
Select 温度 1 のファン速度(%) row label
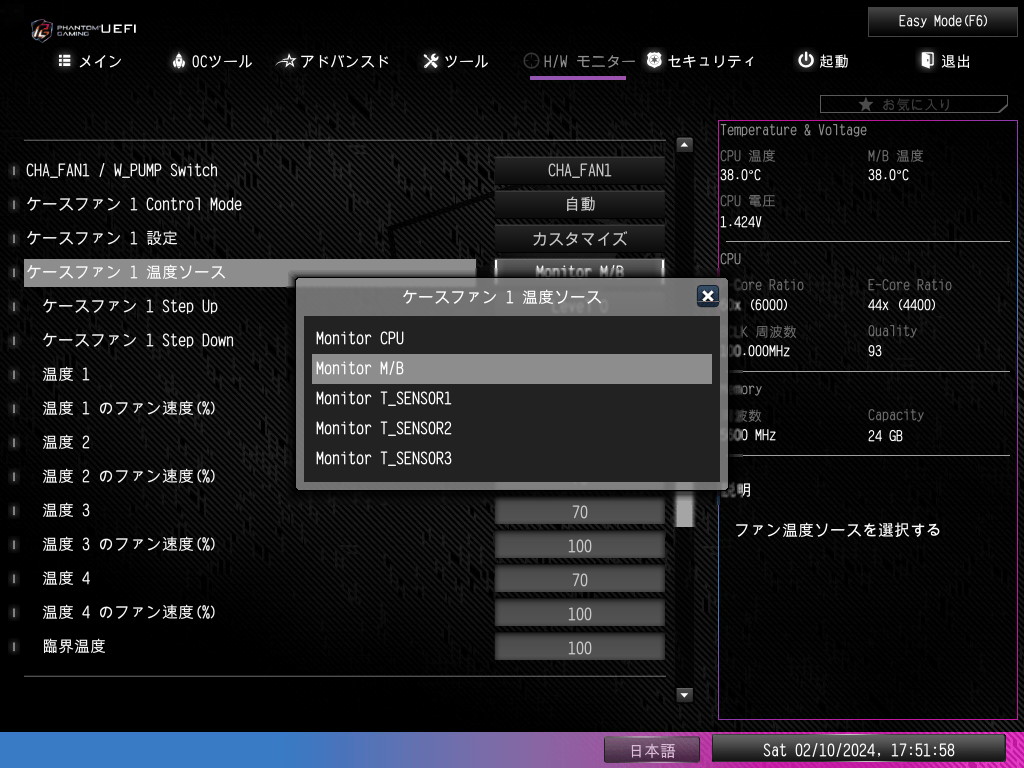(x=129, y=409)
